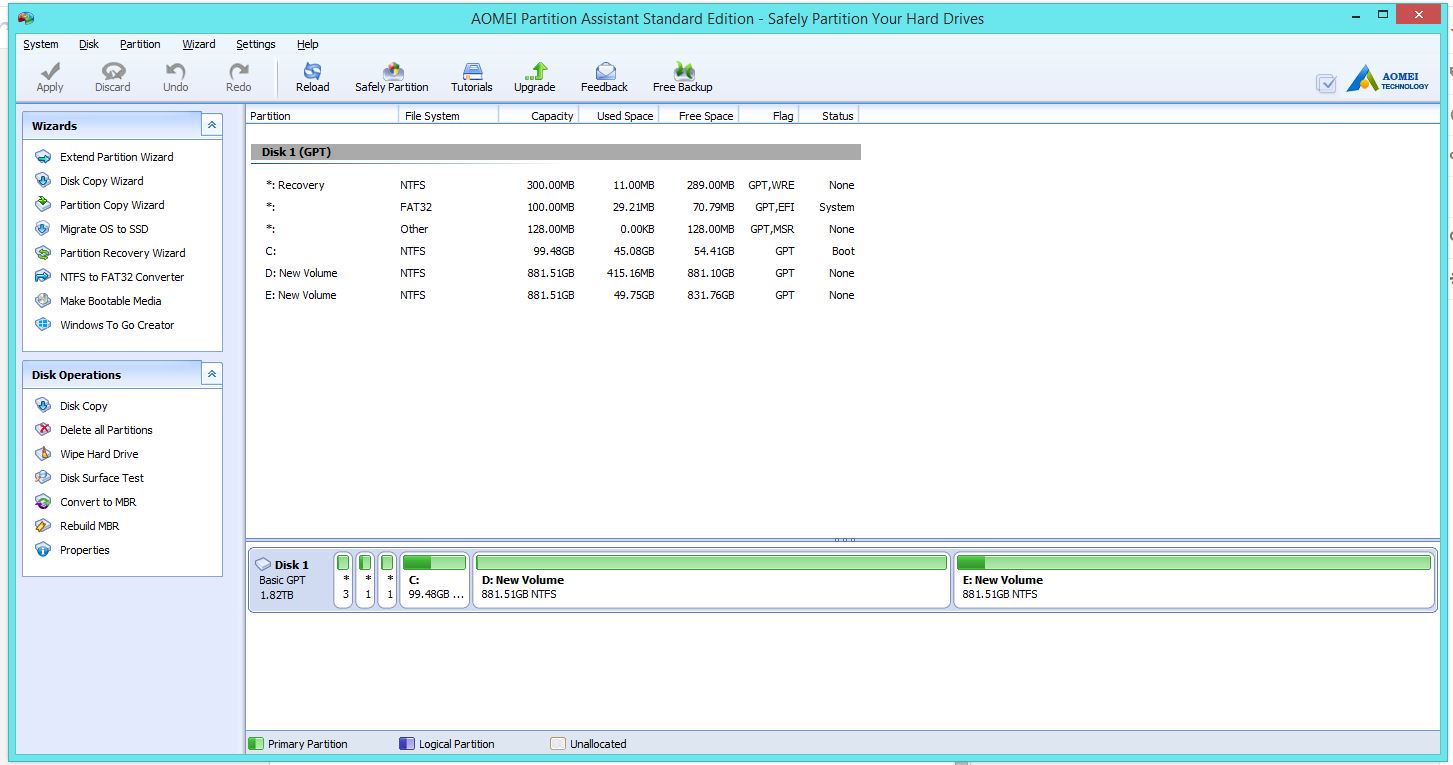Click the Wipe Hard Drive icon
Screen dimensions: 1453x765
pos(43,454)
